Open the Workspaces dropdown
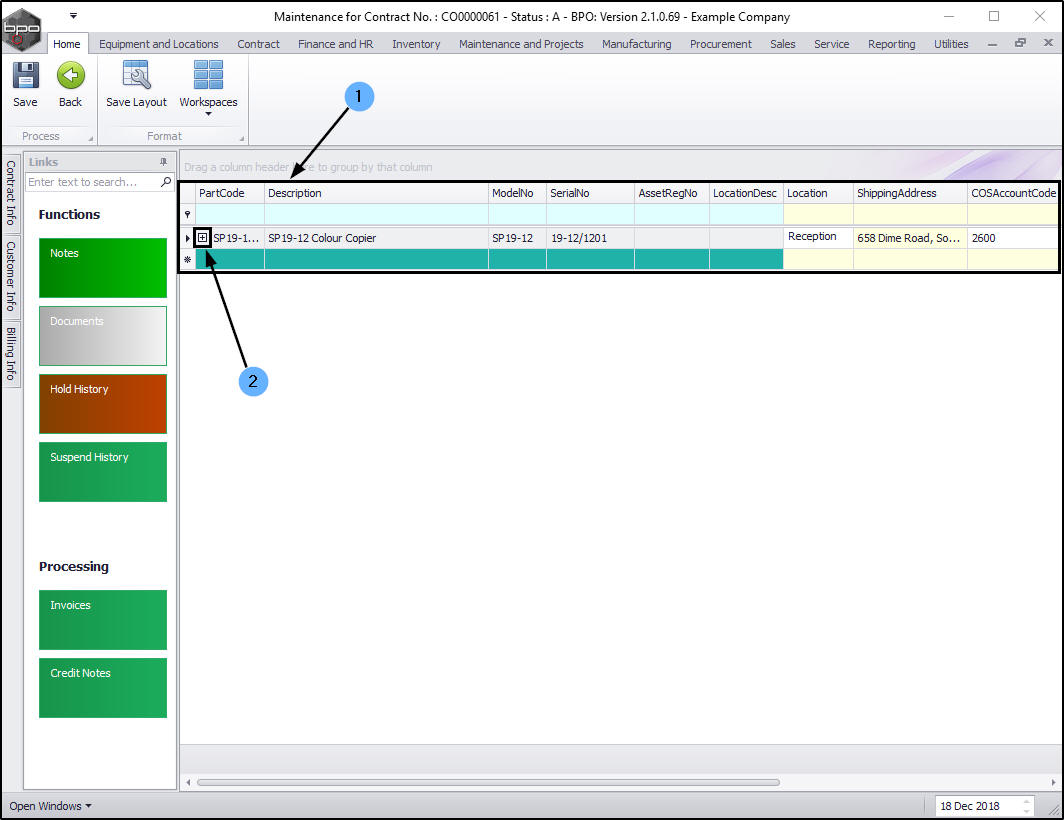The height and width of the screenshot is (820, 1064). (x=208, y=86)
